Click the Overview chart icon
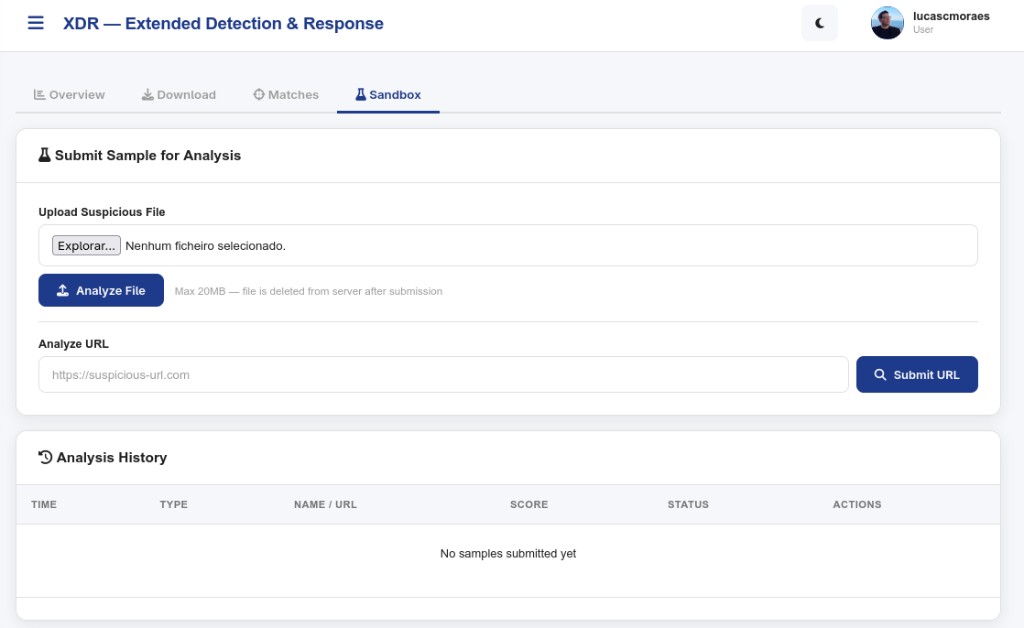The width and height of the screenshot is (1024, 628). 39,95
